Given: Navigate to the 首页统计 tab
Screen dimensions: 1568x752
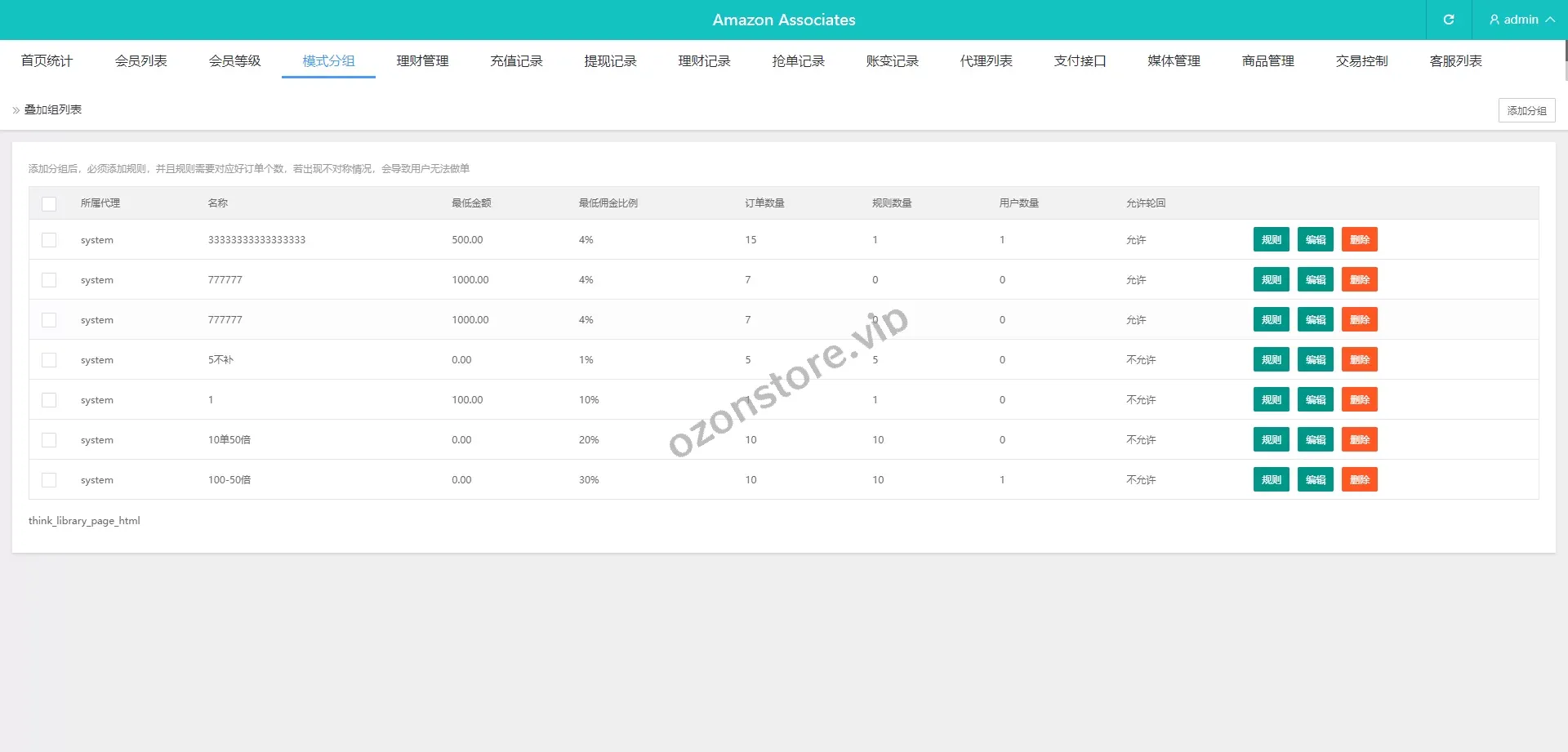Looking at the screenshot, I should click(47, 61).
